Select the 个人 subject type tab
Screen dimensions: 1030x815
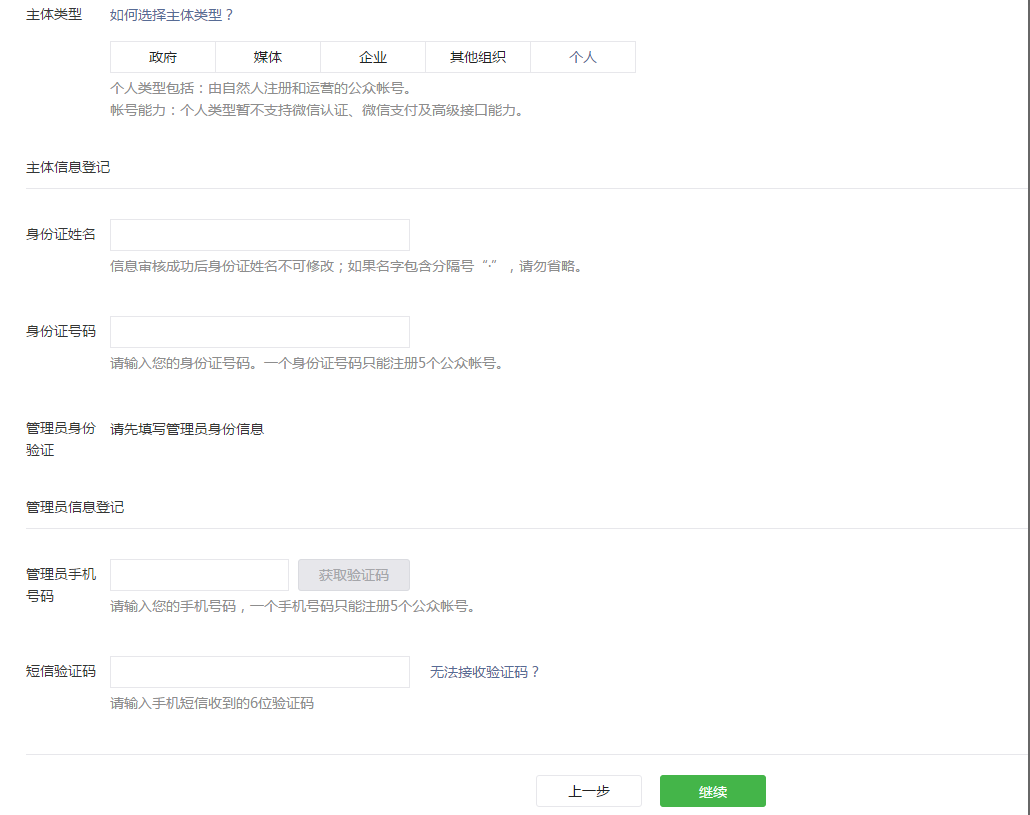tap(583, 57)
